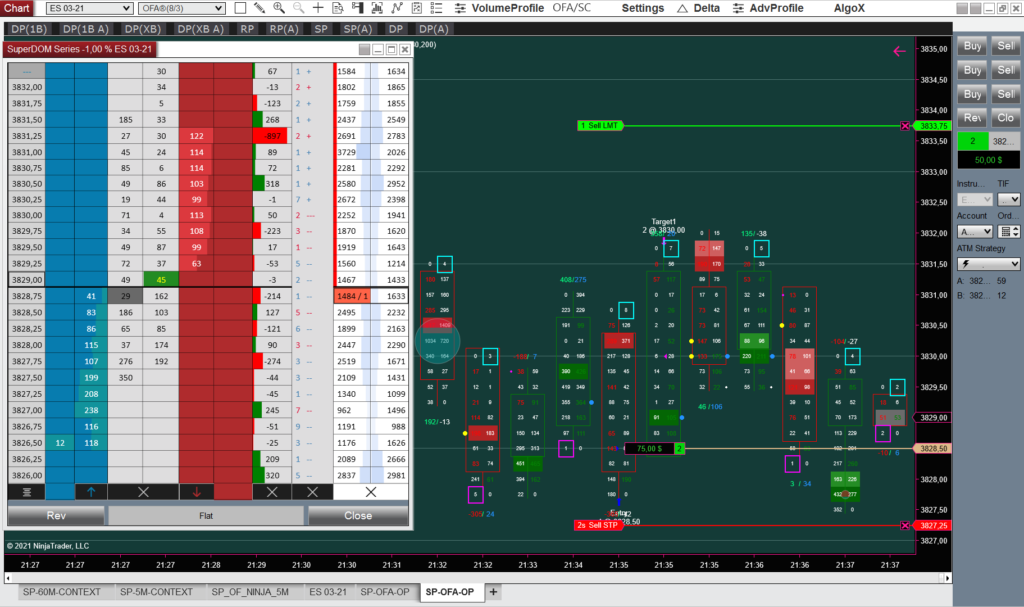Open the strategies icon in the toolbar
Screen dimensions: 1024x607
[x=417, y=8]
